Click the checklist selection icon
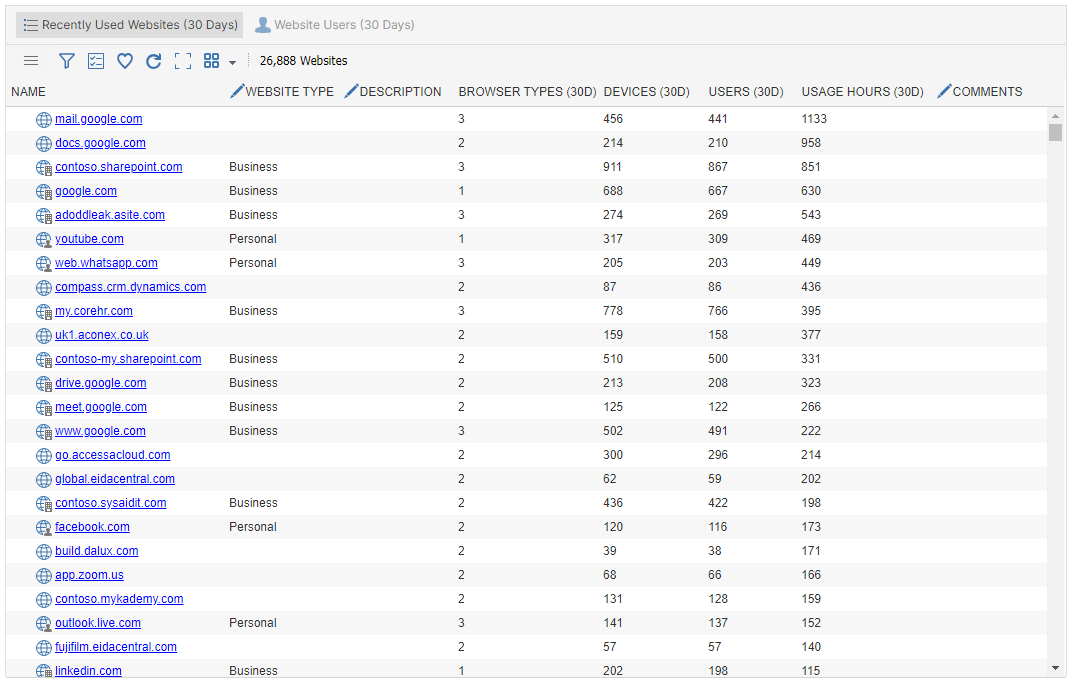Screen dimensions: 1073x683 (x=96, y=61)
